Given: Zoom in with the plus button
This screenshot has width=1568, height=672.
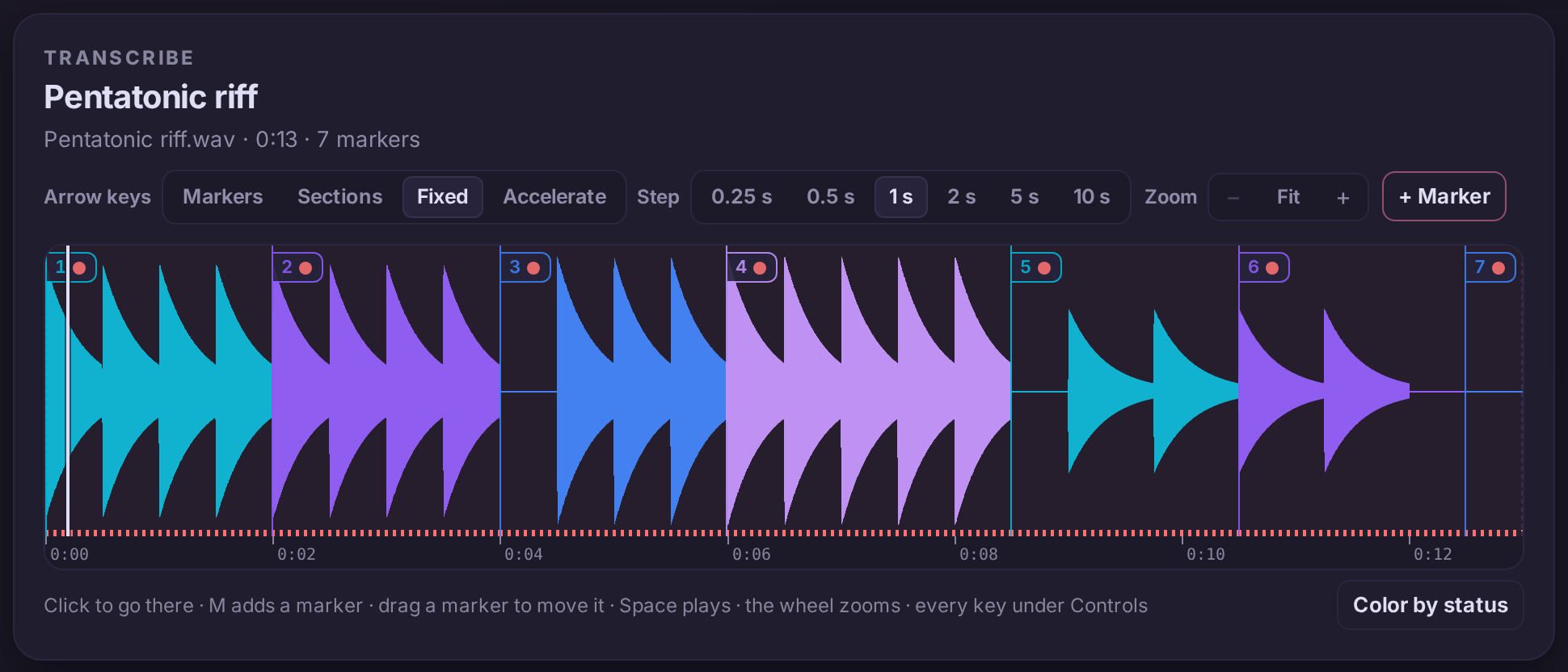Looking at the screenshot, I should [1342, 197].
